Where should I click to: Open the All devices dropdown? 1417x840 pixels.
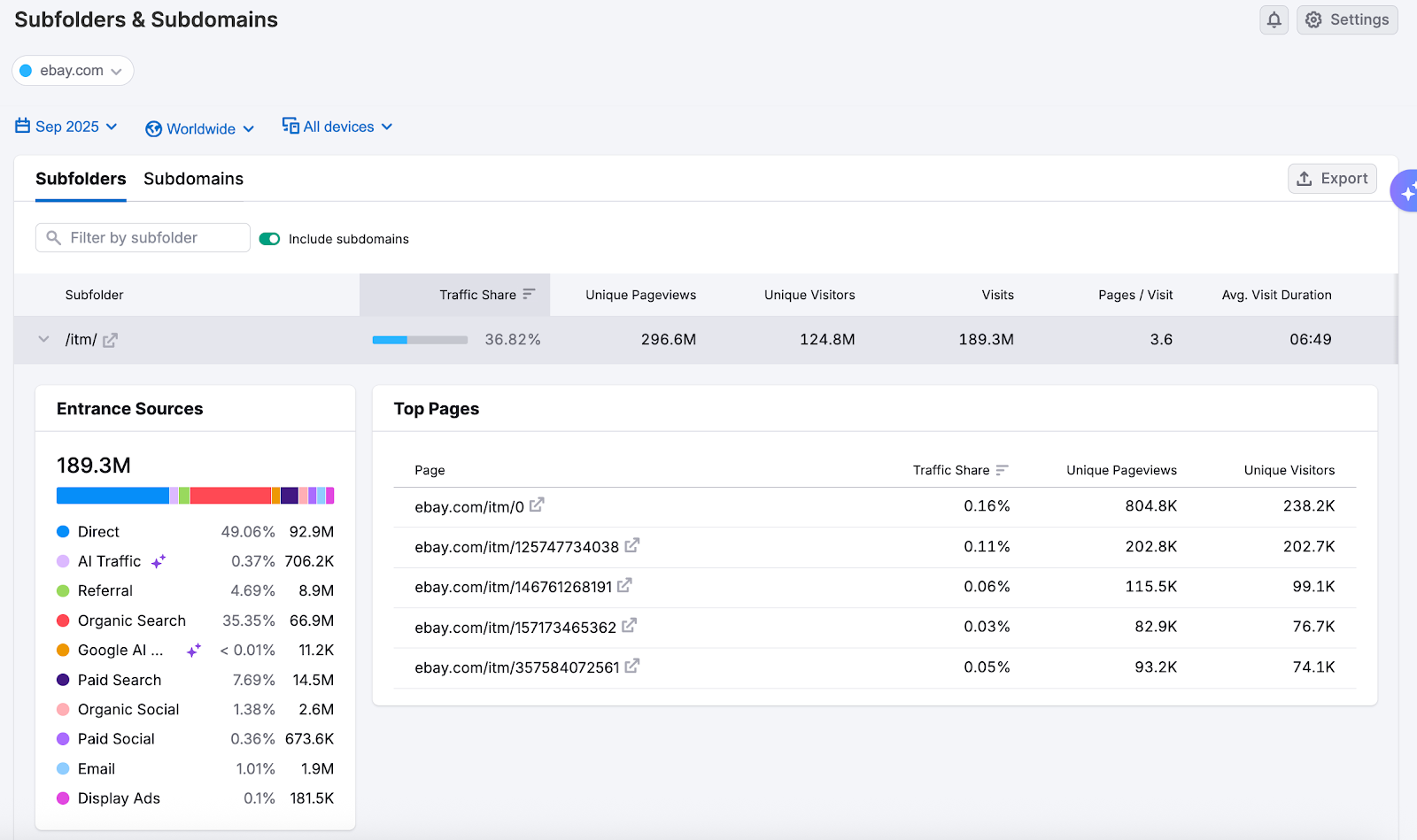(337, 127)
